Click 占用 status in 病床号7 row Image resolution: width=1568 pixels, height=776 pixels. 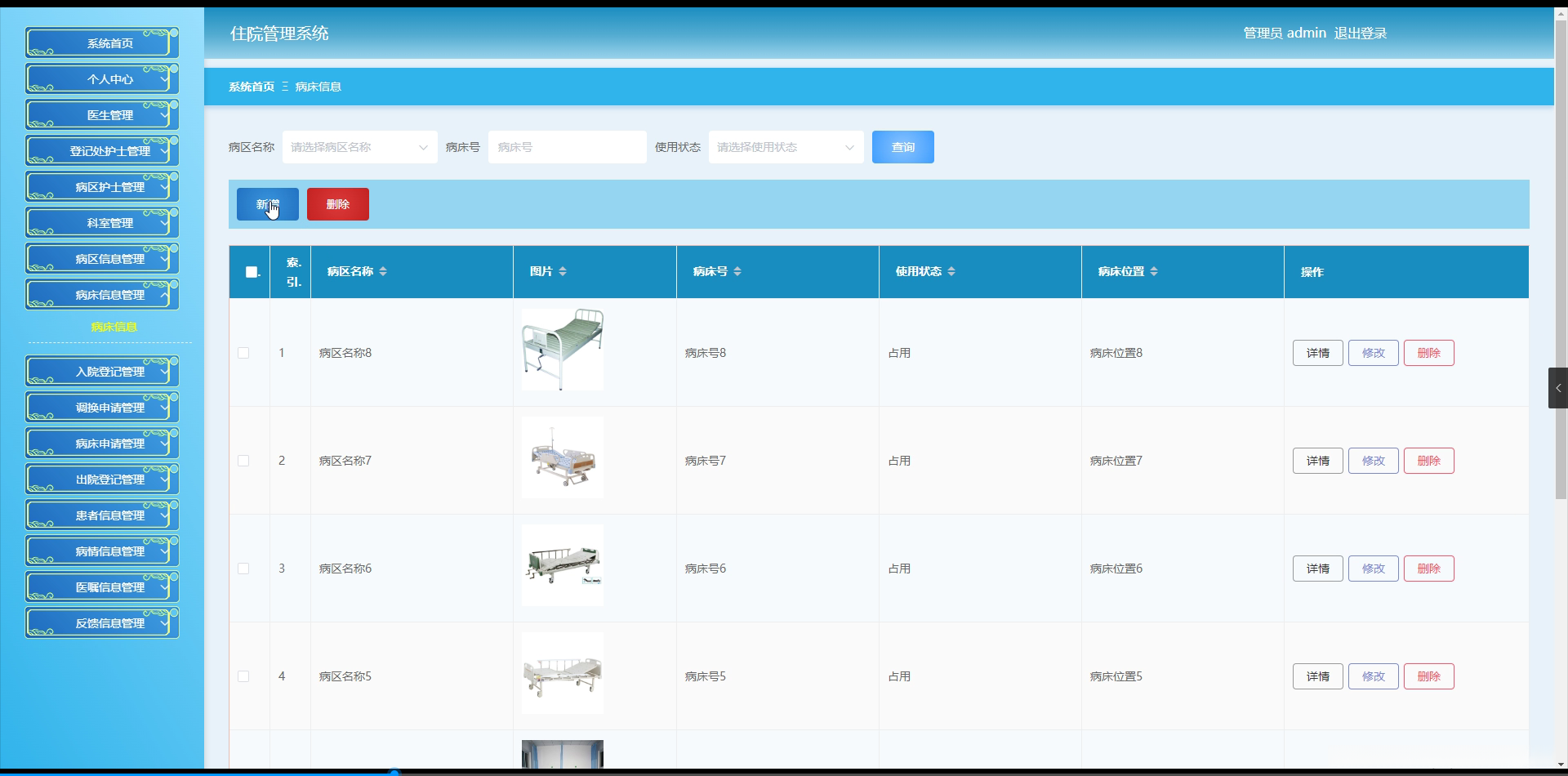coord(899,461)
